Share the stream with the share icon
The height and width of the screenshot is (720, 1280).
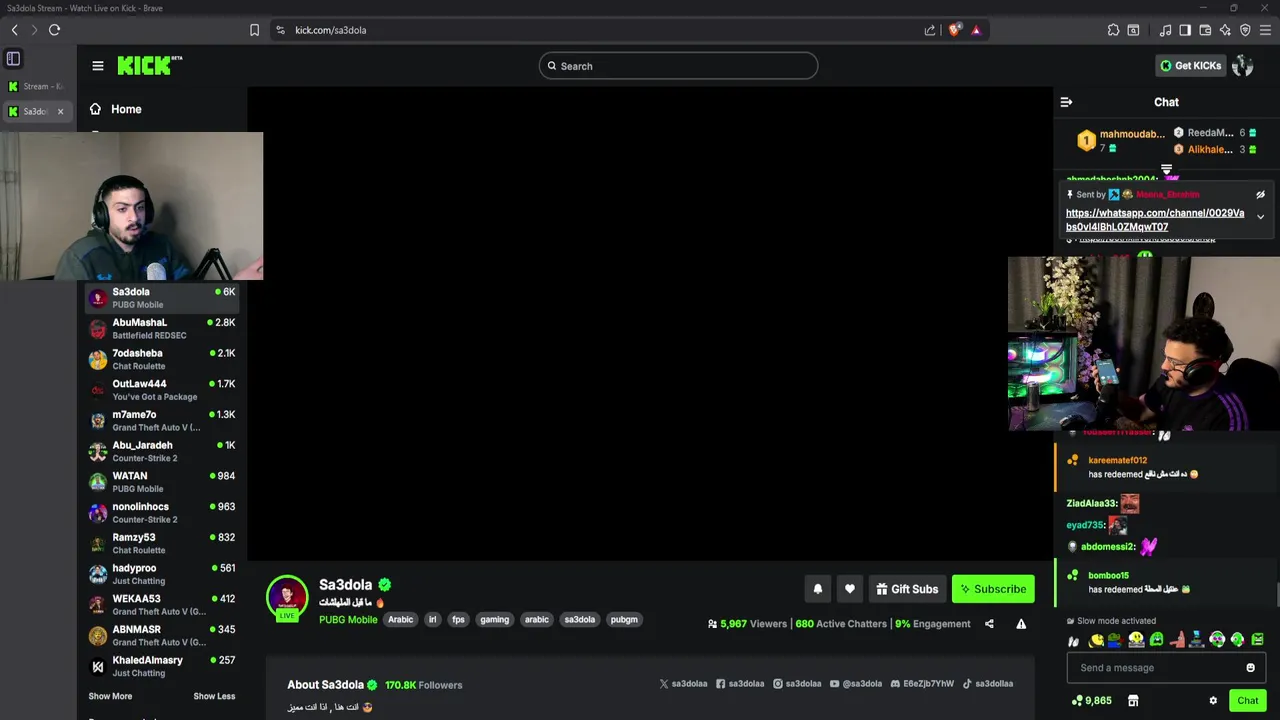(989, 624)
